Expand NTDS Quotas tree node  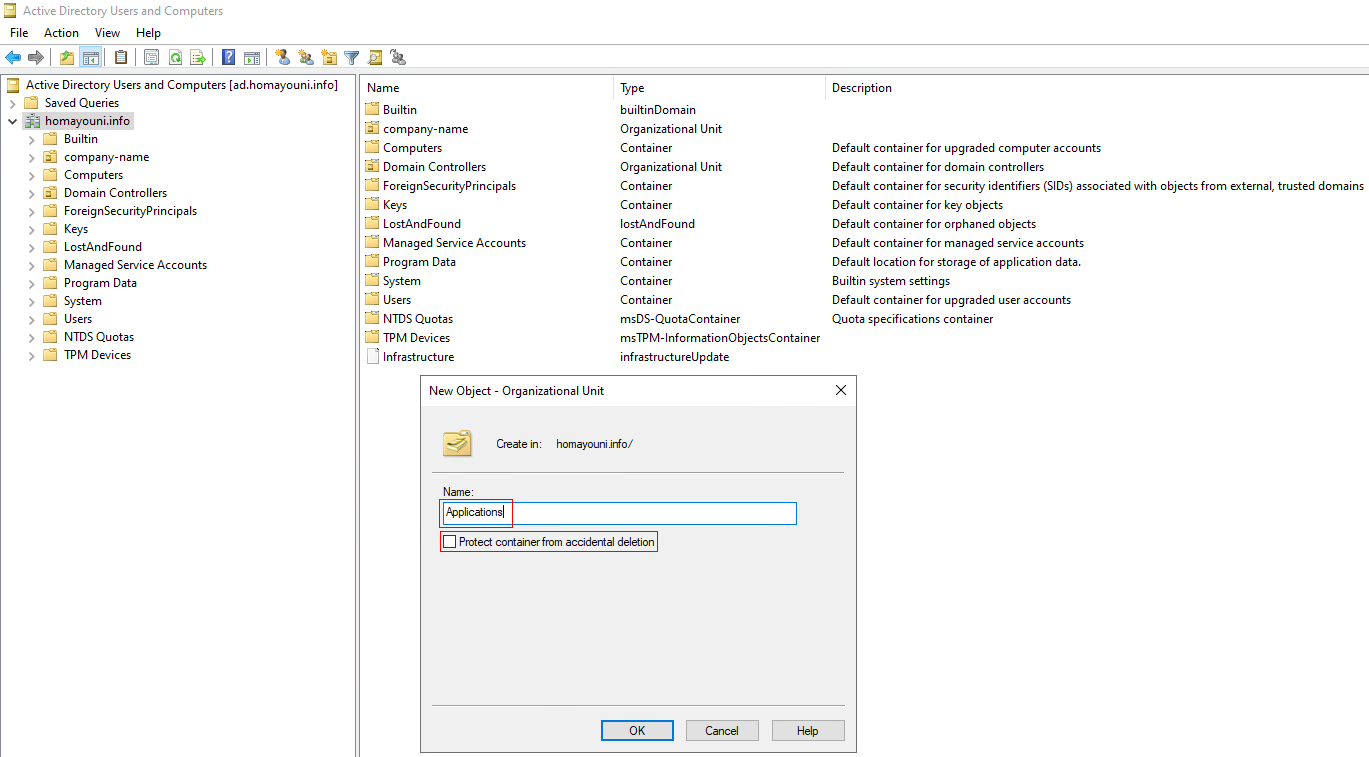[x=31, y=337]
